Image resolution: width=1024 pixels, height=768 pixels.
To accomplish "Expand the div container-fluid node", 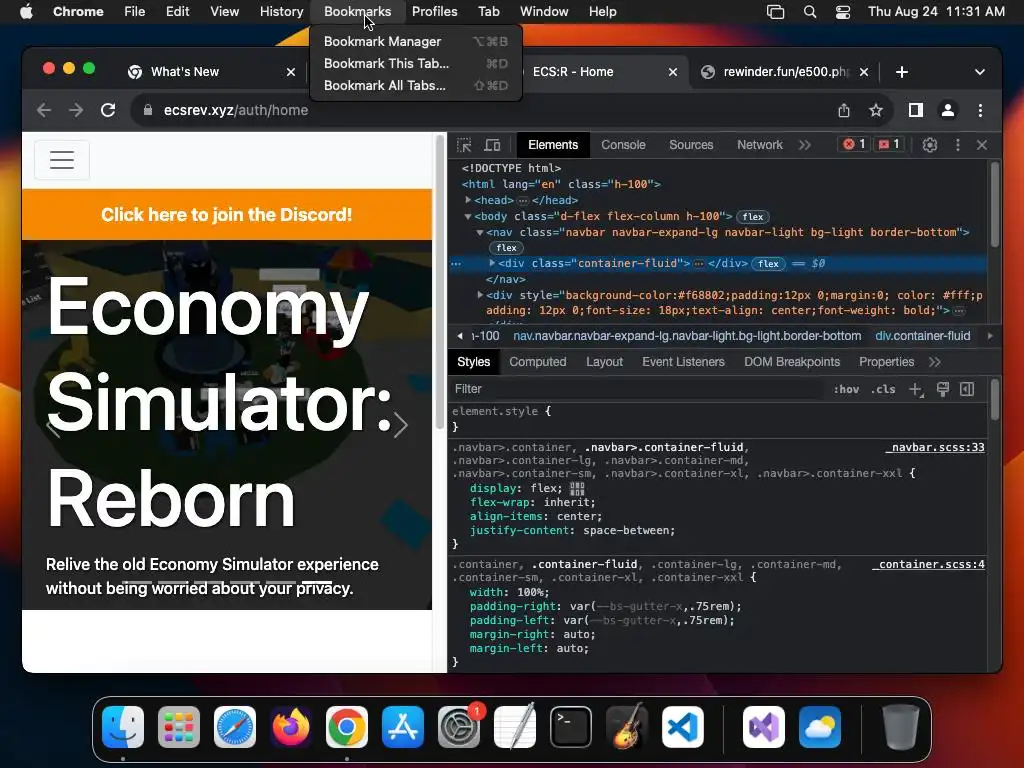I will [492, 263].
